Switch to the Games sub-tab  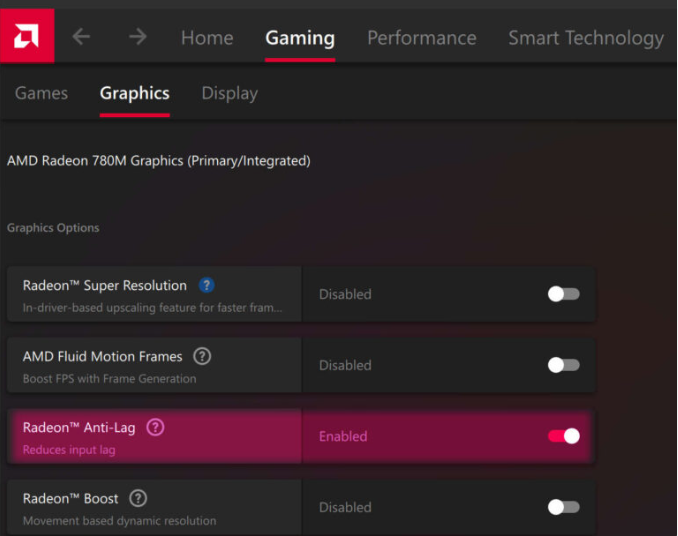click(42, 93)
